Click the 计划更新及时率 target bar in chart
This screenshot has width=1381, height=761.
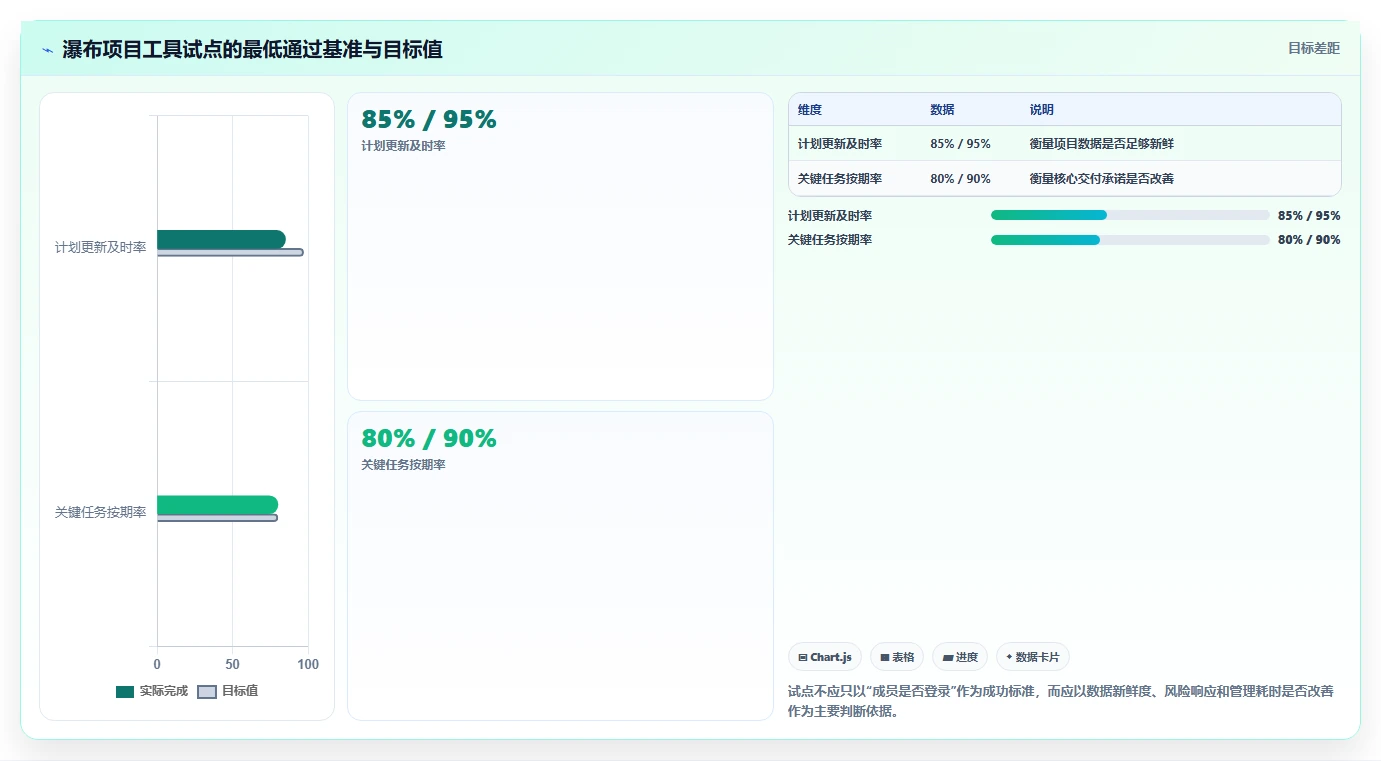tap(229, 252)
